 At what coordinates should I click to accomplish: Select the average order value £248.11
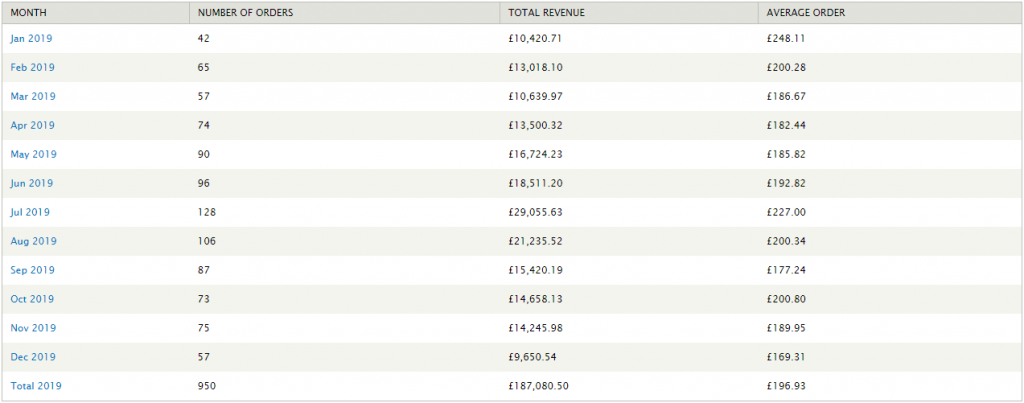(x=786, y=39)
